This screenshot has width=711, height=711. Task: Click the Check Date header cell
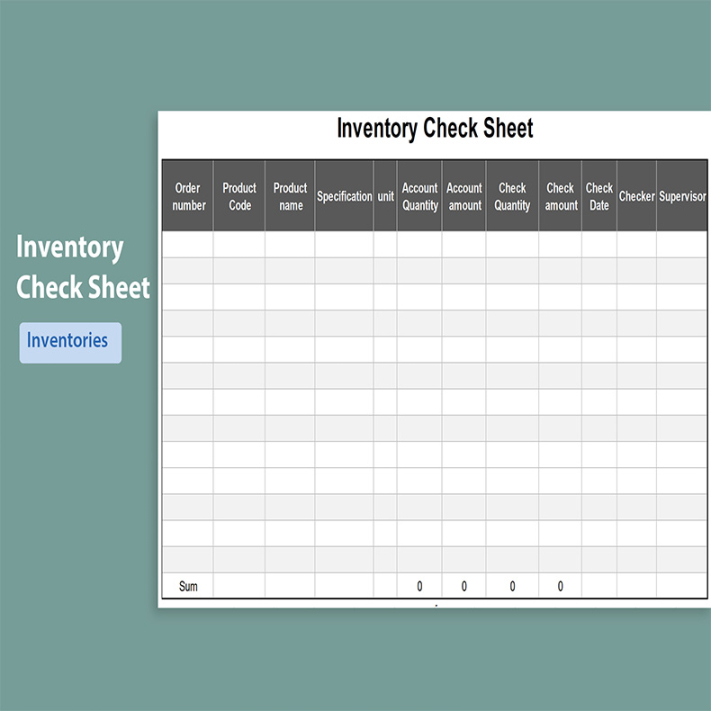[599, 196]
